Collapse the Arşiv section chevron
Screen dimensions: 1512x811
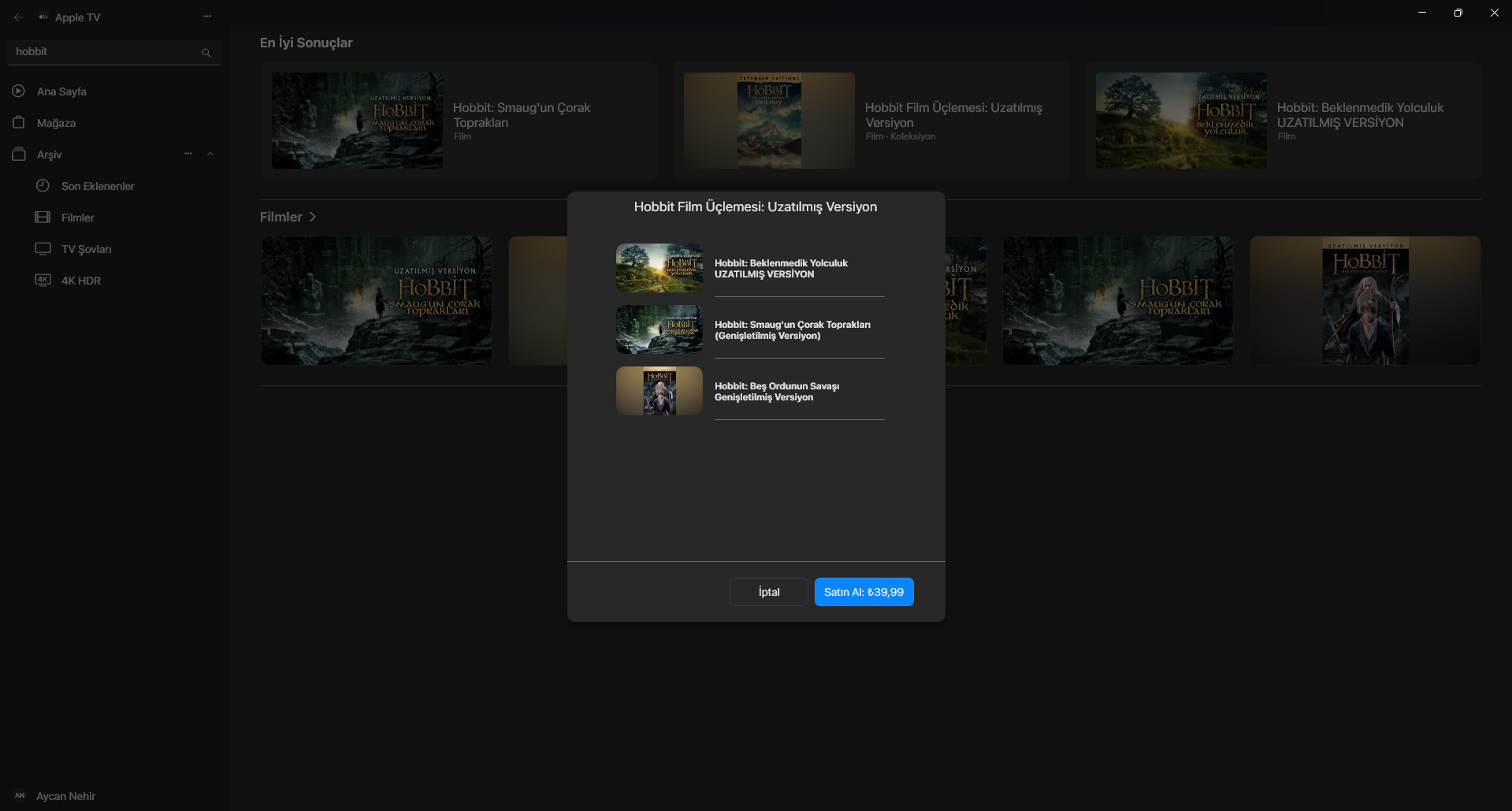point(210,154)
